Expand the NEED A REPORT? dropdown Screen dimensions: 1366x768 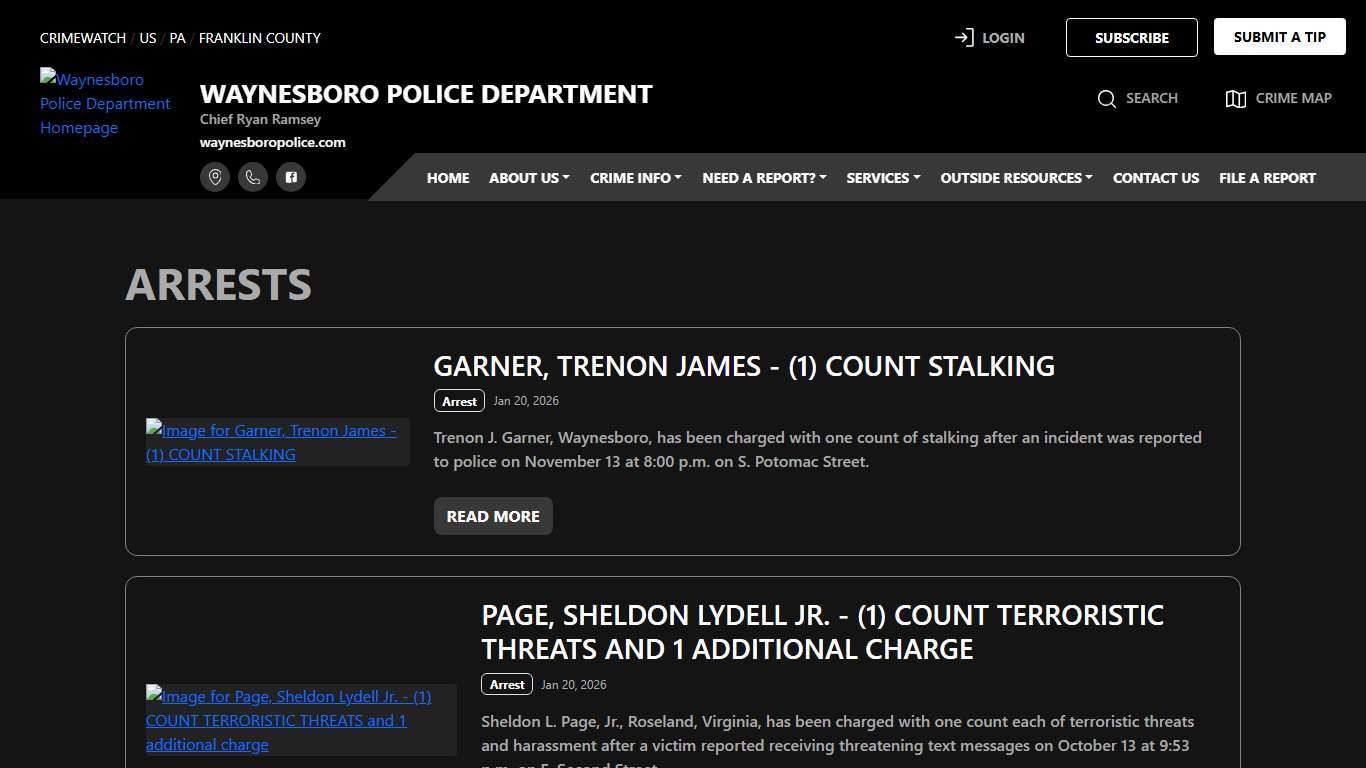tap(763, 177)
